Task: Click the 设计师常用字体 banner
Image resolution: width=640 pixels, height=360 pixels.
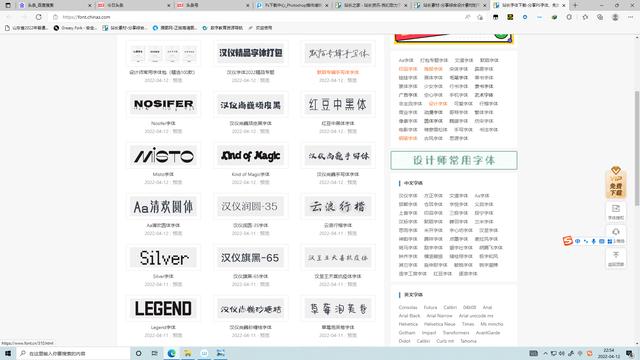Action: (x=454, y=160)
